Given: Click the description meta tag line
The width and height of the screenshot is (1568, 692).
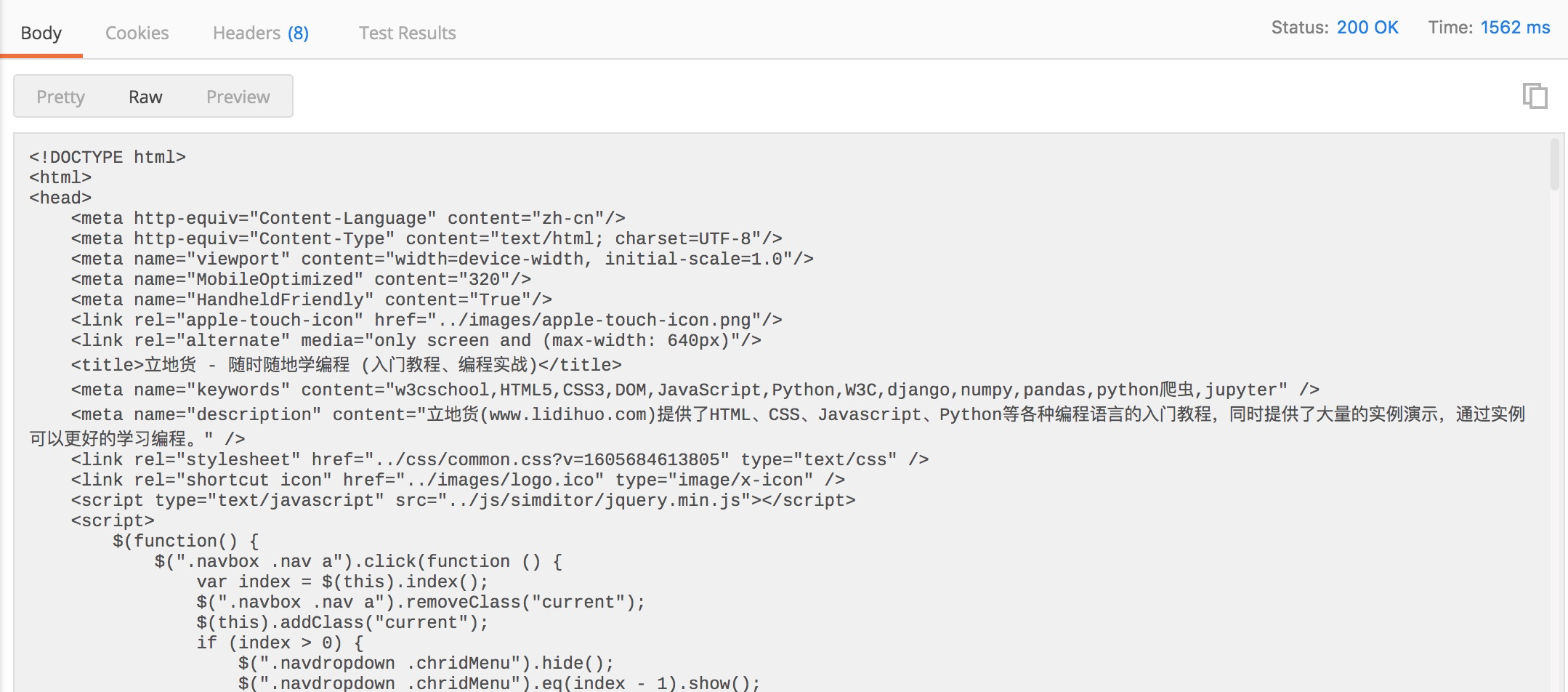Looking at the screenshot, I should pyautogui.click(x=777, y=426).
